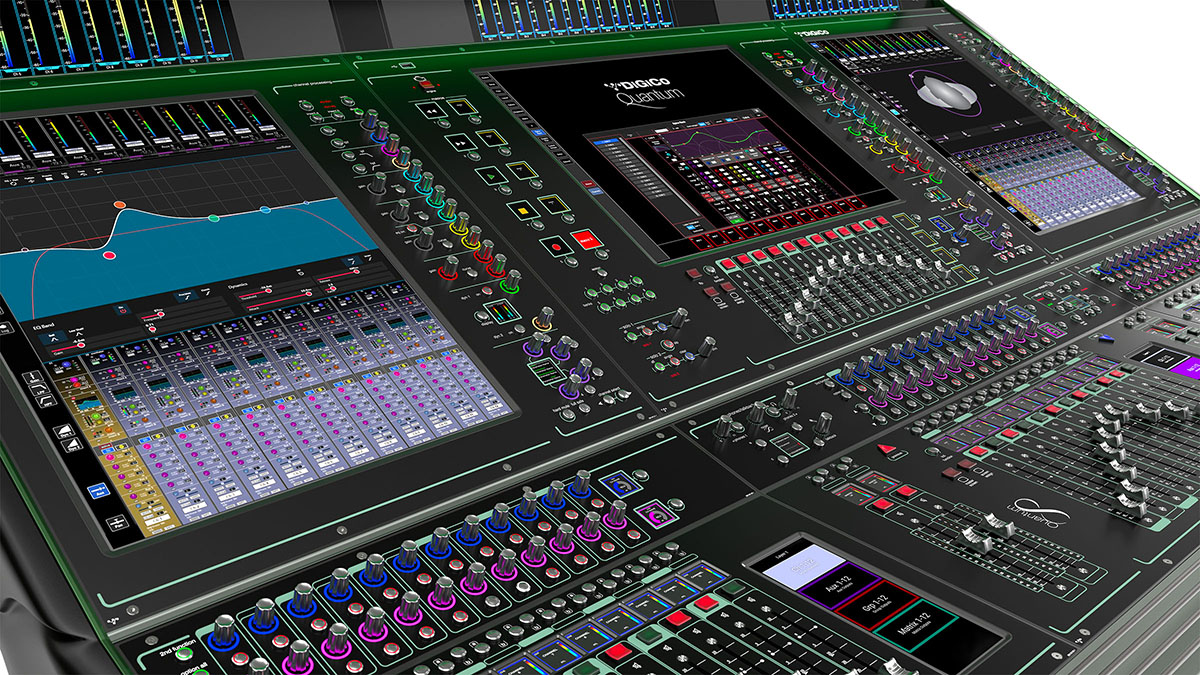Enable the option all switch on the lower-left panel
This screenshot has width=1200, height=675.
pyautogui.click(x=203, y=671)
